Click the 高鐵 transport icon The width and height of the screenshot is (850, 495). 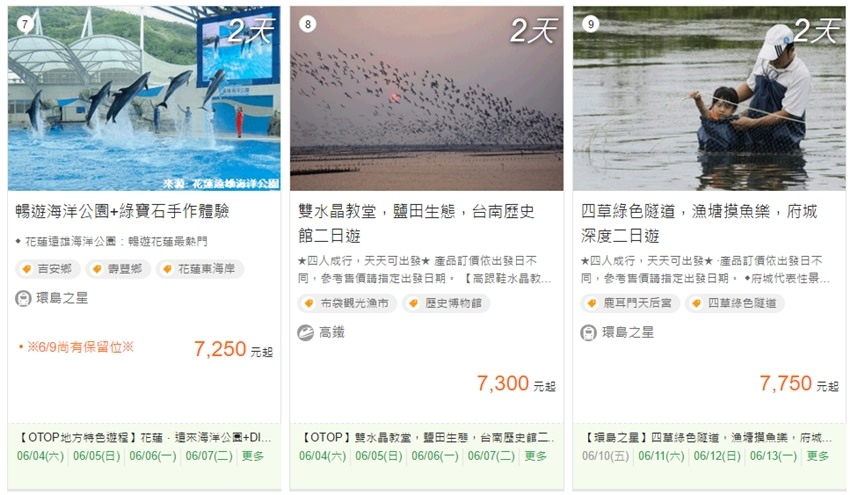[x=306, y=332]
